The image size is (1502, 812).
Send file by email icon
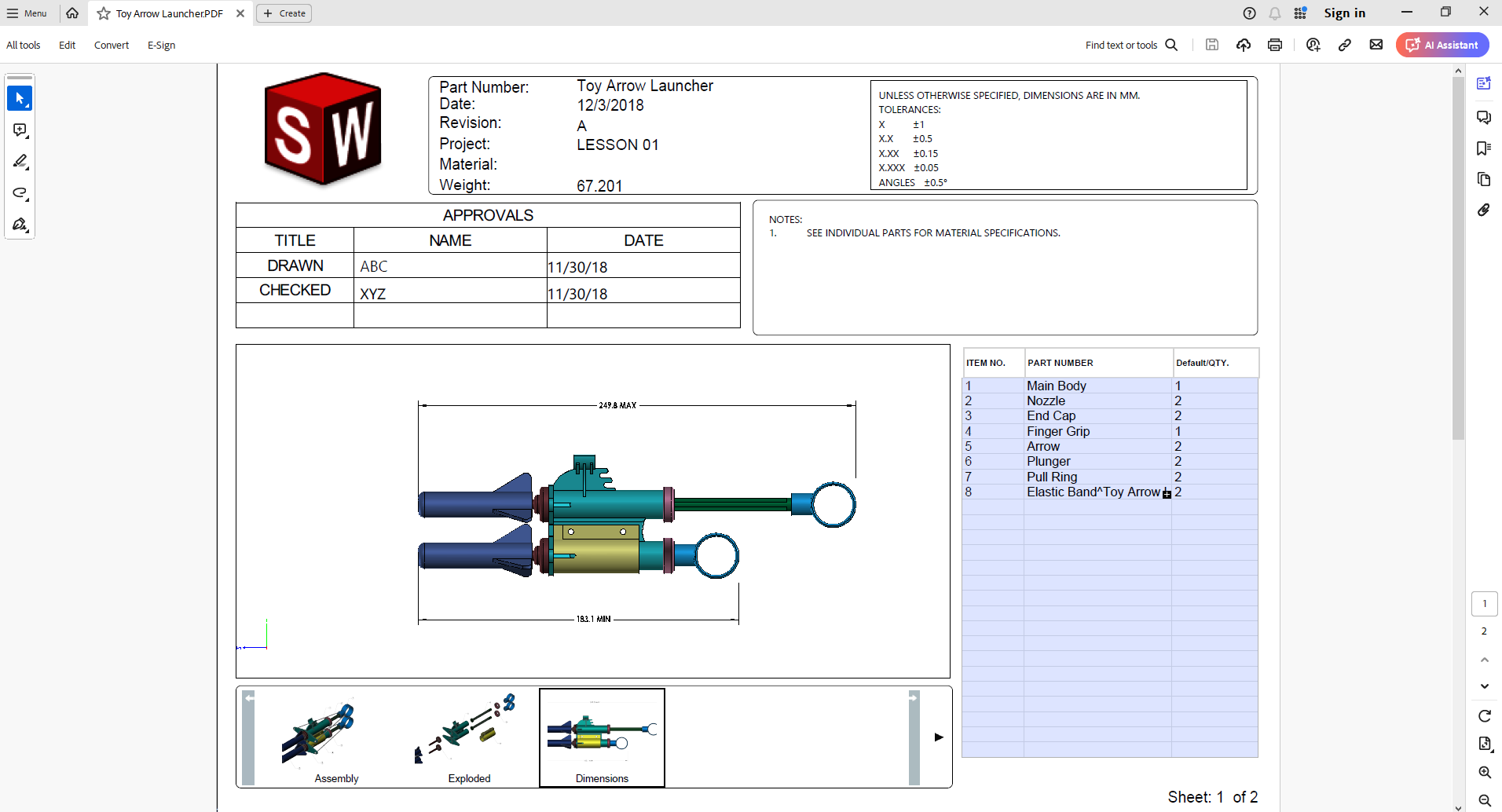1376,45
